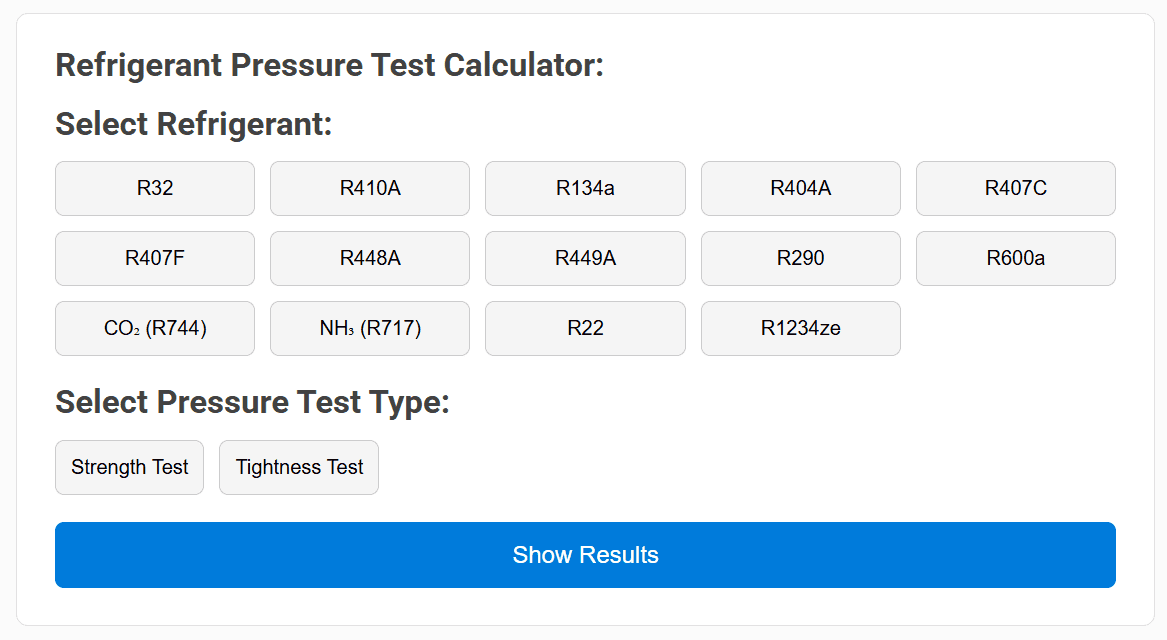Select refrigerant R407C
The image size is (1167, 640).
click(1015, 188)
